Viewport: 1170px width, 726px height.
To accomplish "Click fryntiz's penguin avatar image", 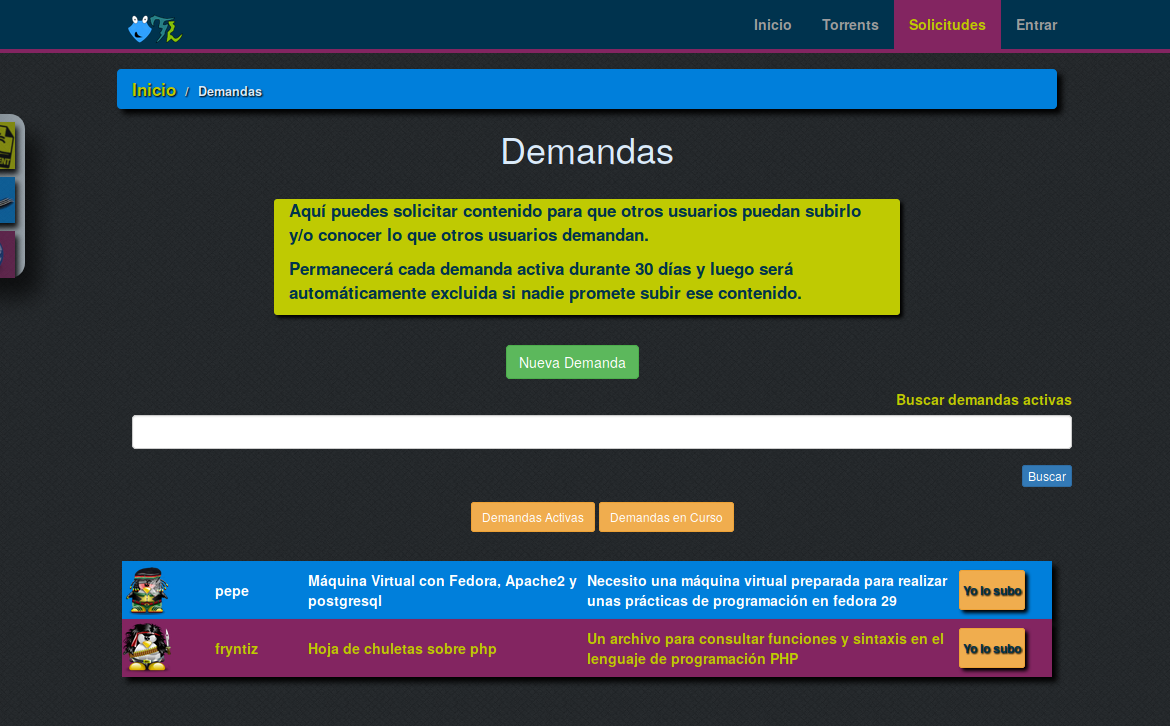I will (148, 648).
